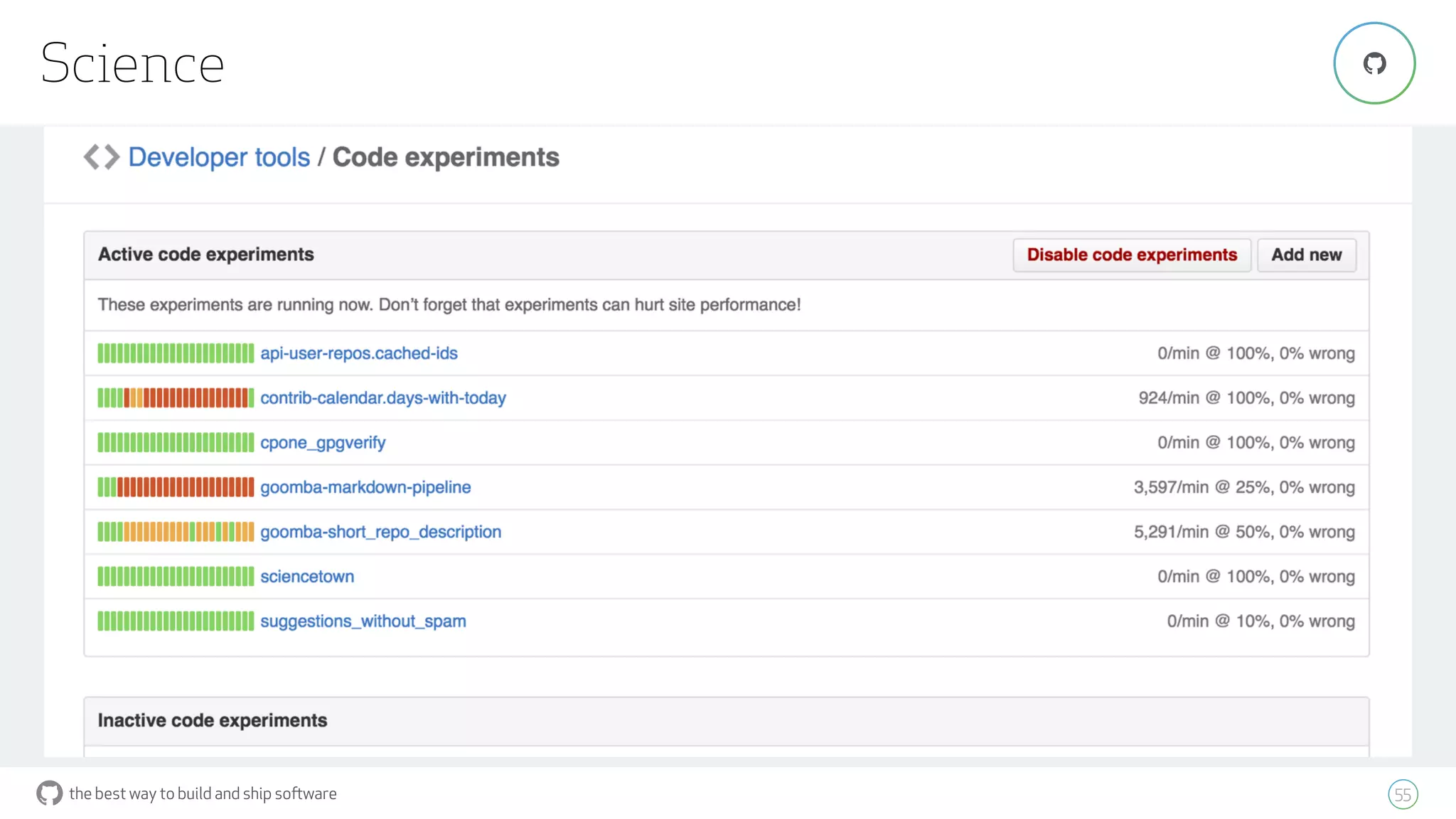Click the Code experiments page title
1456x819 pixels.
(x=446, y=157)
